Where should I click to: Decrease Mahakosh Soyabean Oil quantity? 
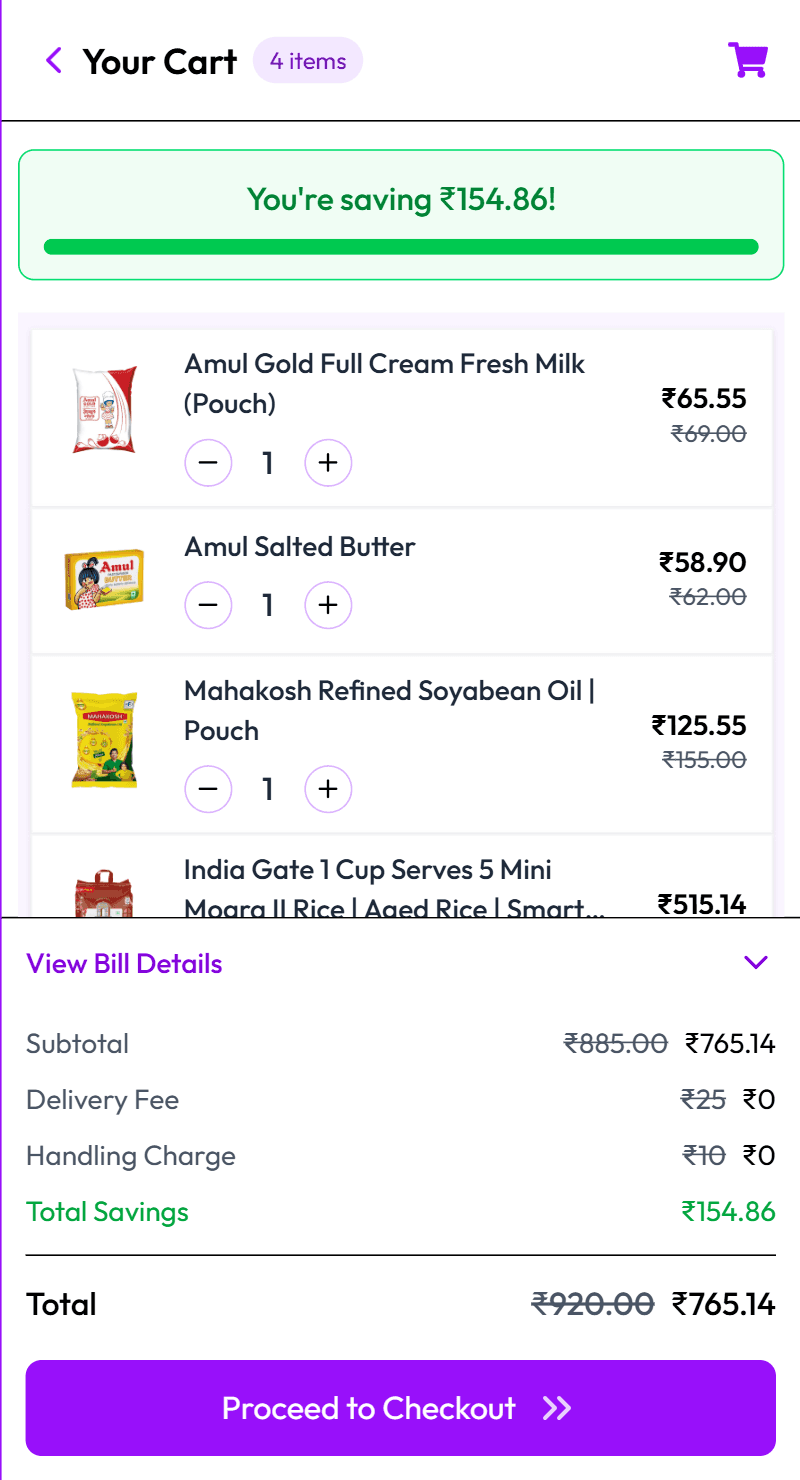point(208,789)
